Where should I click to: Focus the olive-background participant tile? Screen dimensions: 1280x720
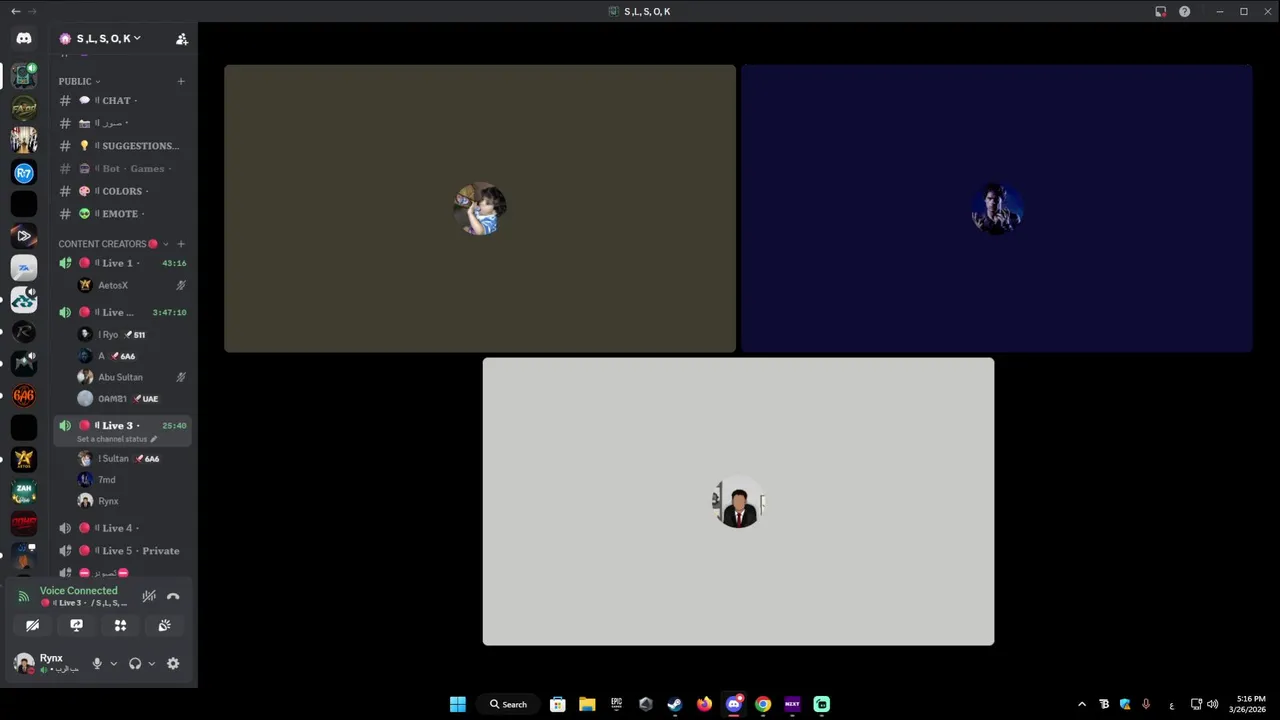click(480, 209)
